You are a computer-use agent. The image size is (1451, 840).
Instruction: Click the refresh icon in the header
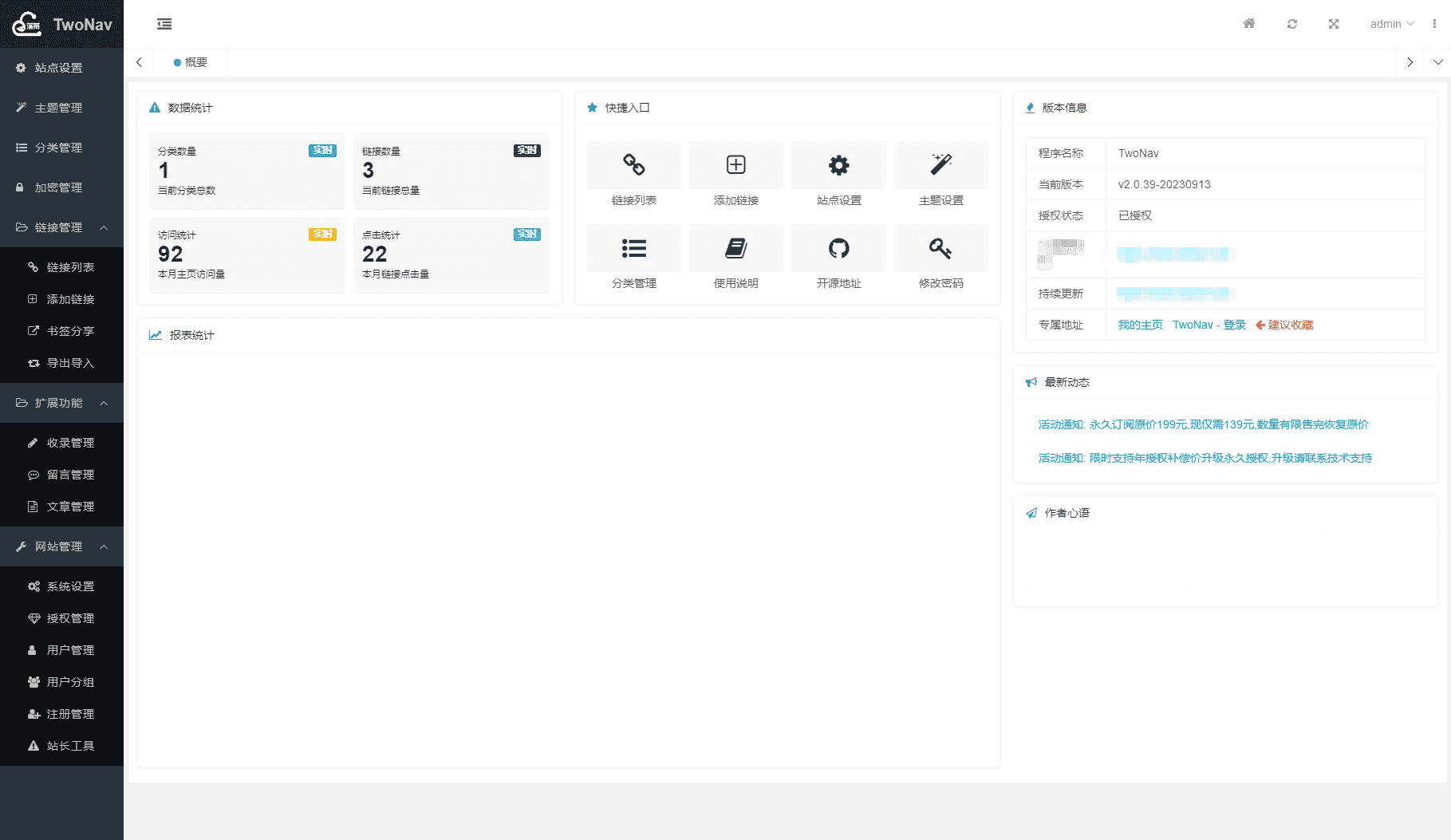coord(1292,24)
